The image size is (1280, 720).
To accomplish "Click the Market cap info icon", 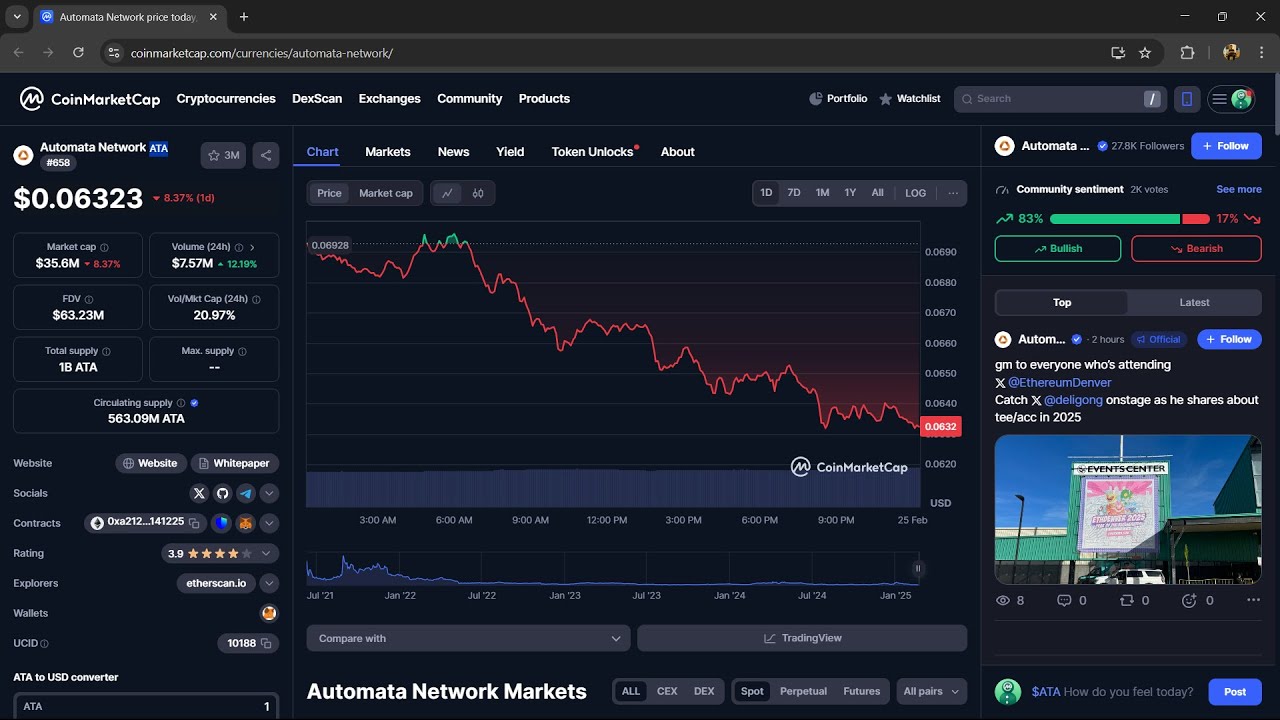I will point(104,247).
